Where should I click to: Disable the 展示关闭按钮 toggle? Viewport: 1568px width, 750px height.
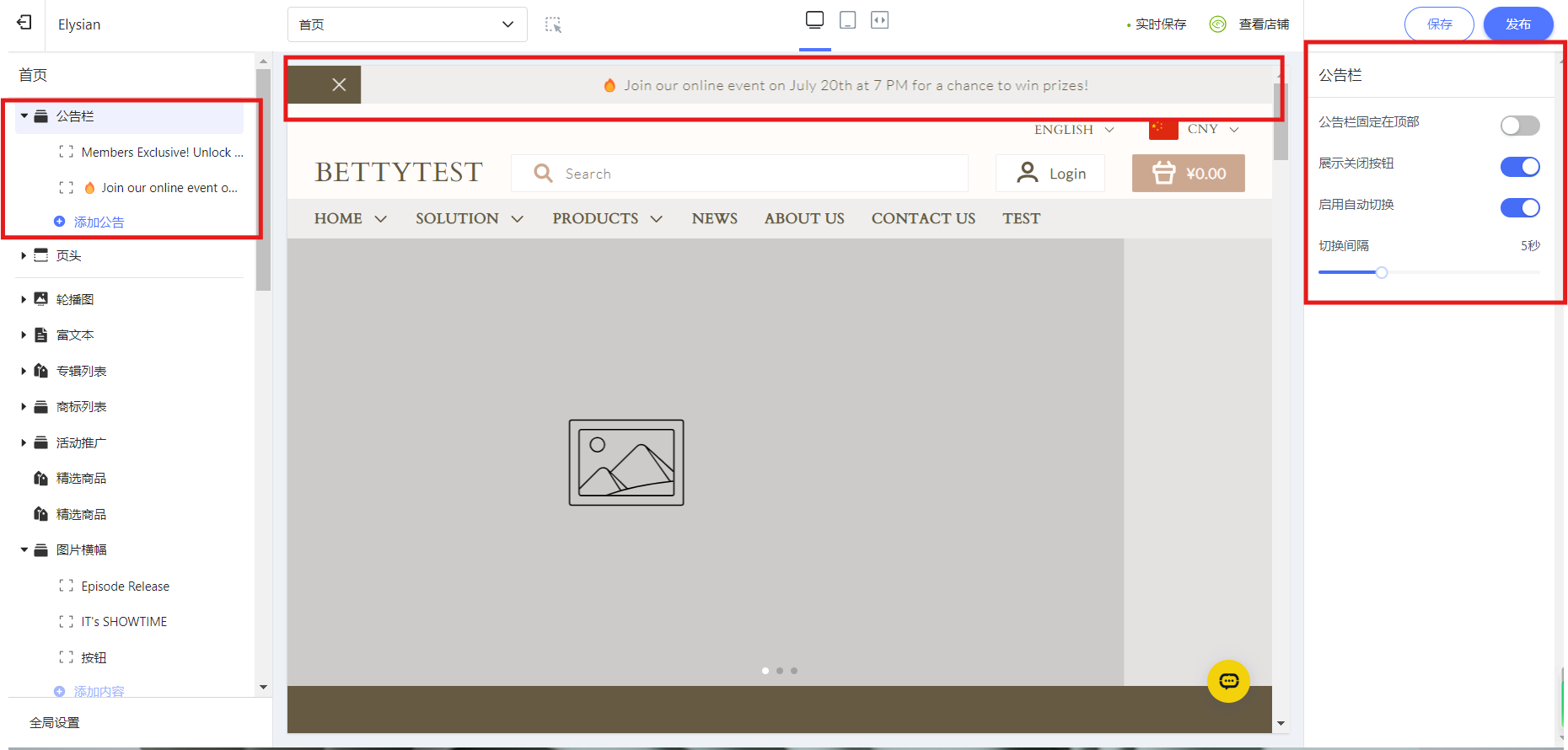click(x=1519, y=167)
